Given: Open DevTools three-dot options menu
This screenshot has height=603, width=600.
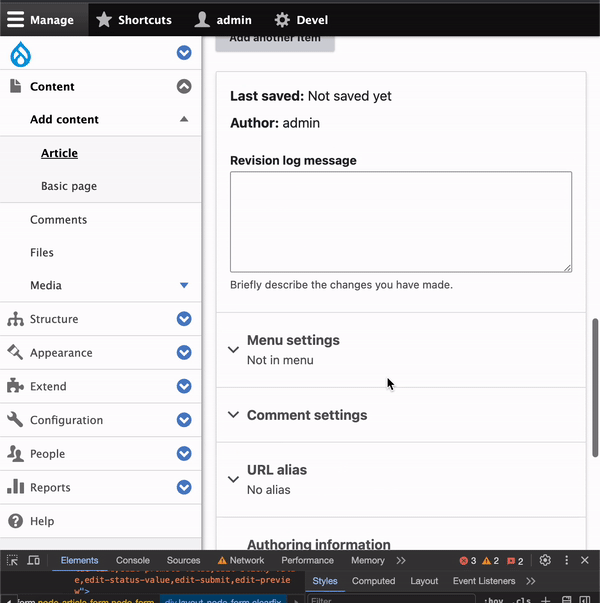Looking at the screenshot, I should point(567,561).
